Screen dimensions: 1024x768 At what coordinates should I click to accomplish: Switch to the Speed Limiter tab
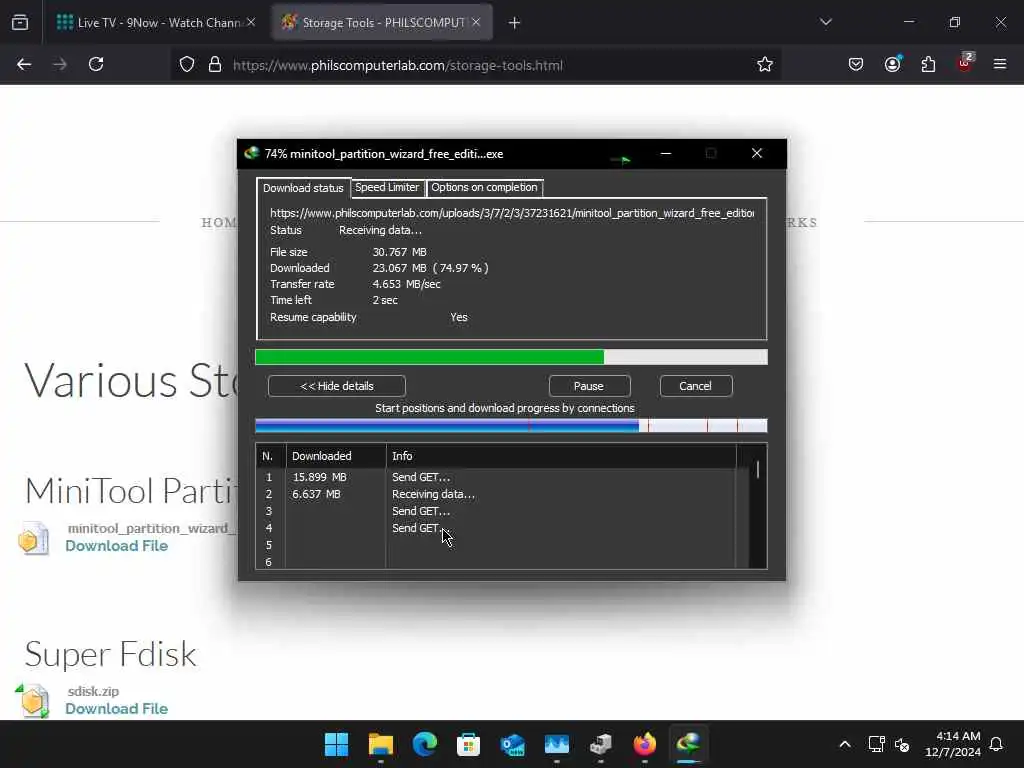coord(387,187)
